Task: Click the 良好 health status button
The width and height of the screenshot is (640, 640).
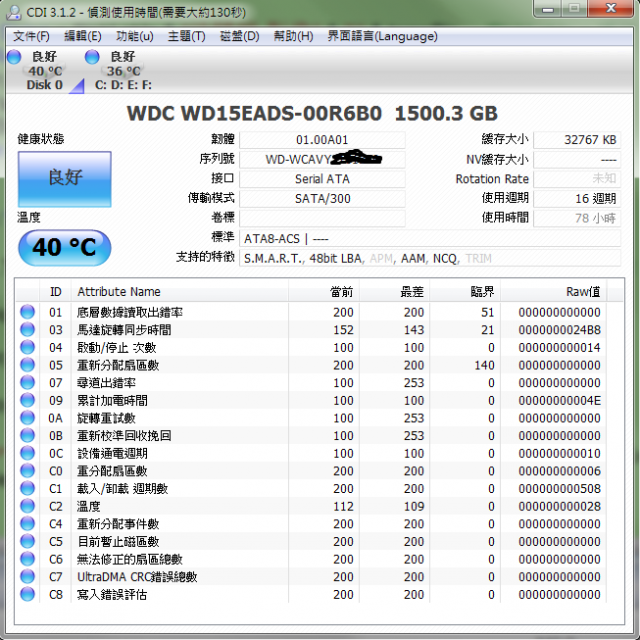Action: (64, 179)
